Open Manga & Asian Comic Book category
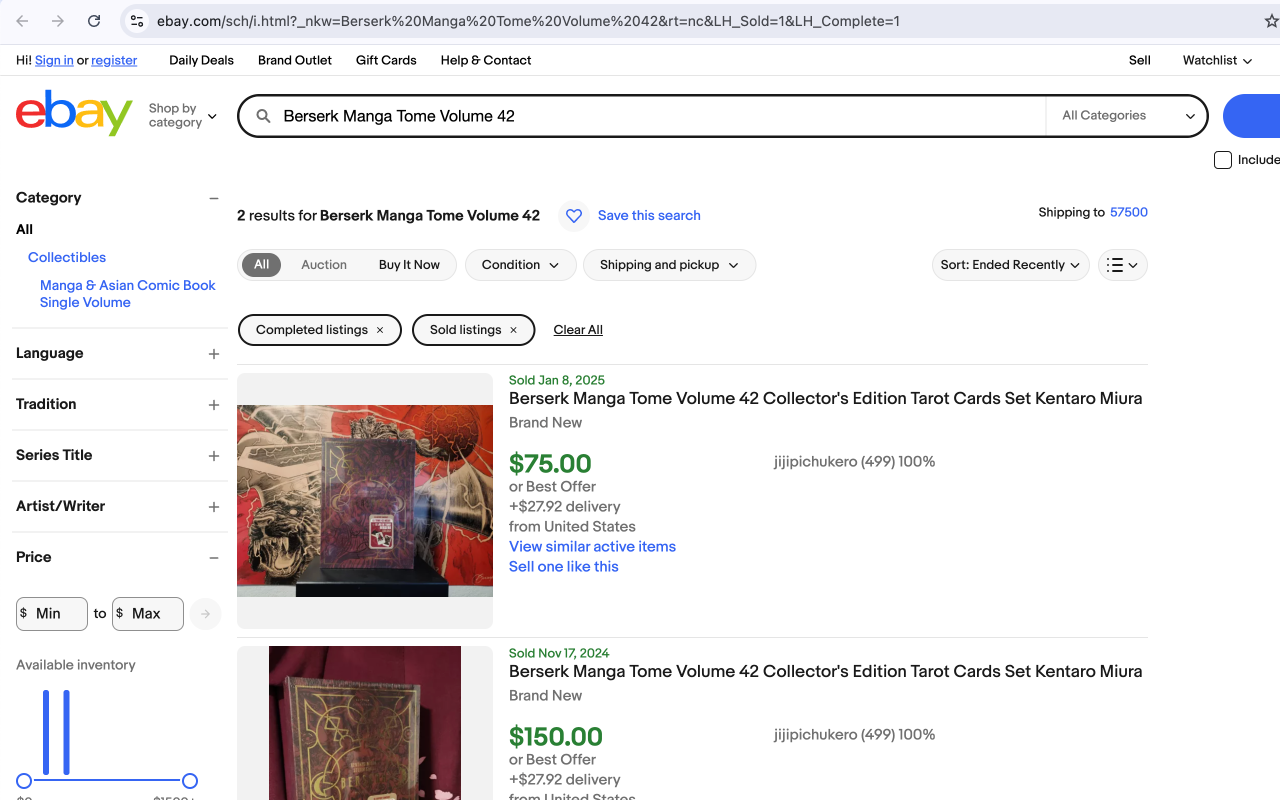This screenshot has width=1280, height=800. (x=128, y=294)
